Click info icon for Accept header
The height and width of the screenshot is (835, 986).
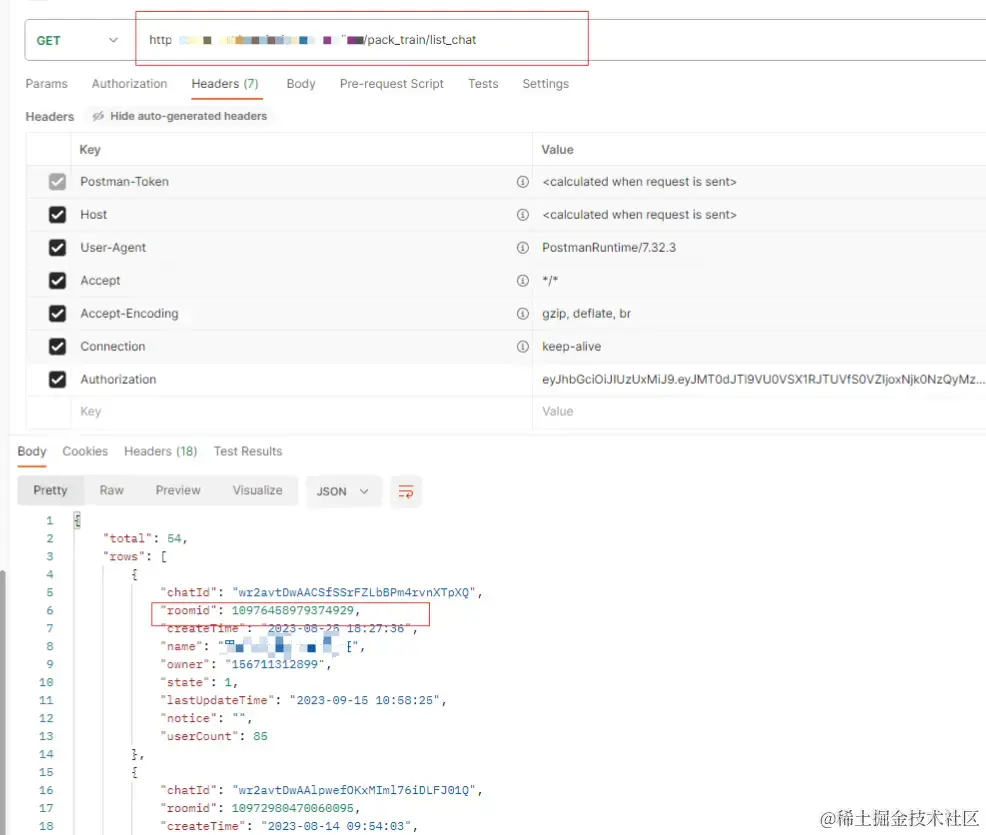point(523,280)
